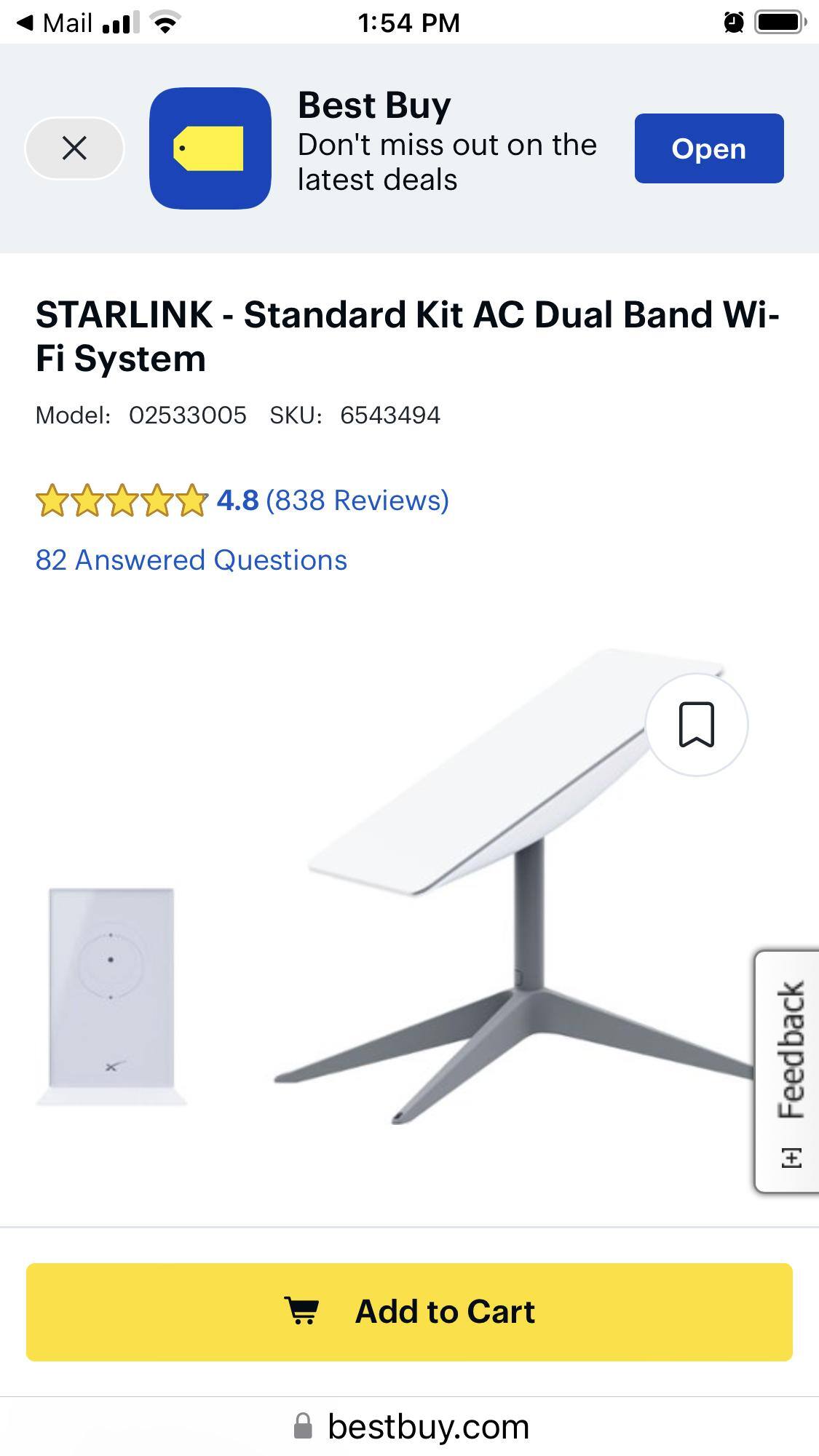This screenshot has height=1456, width=819.
Task: Dismiss the Best Buy app banner
Action: click(x=74, y=148)
